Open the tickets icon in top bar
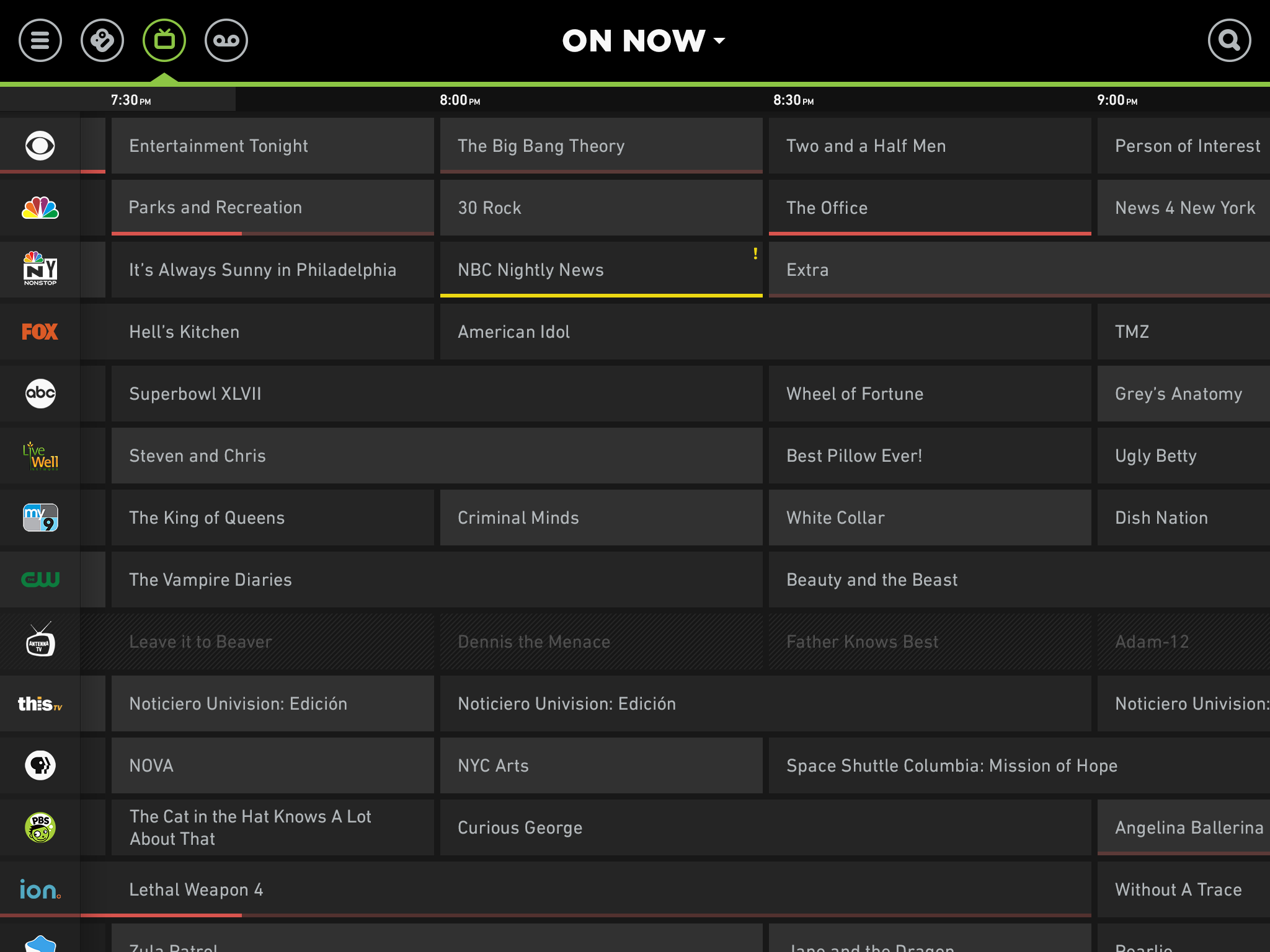This screenshot has height=952, width=1270. pos(102,41)
